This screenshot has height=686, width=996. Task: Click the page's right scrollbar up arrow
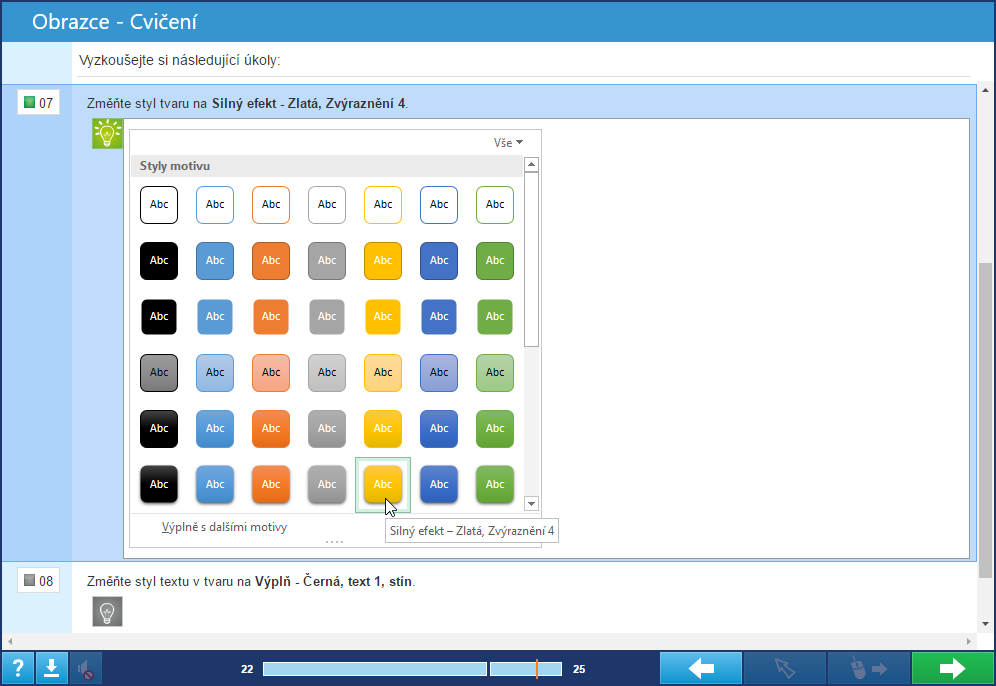(985, 90)
